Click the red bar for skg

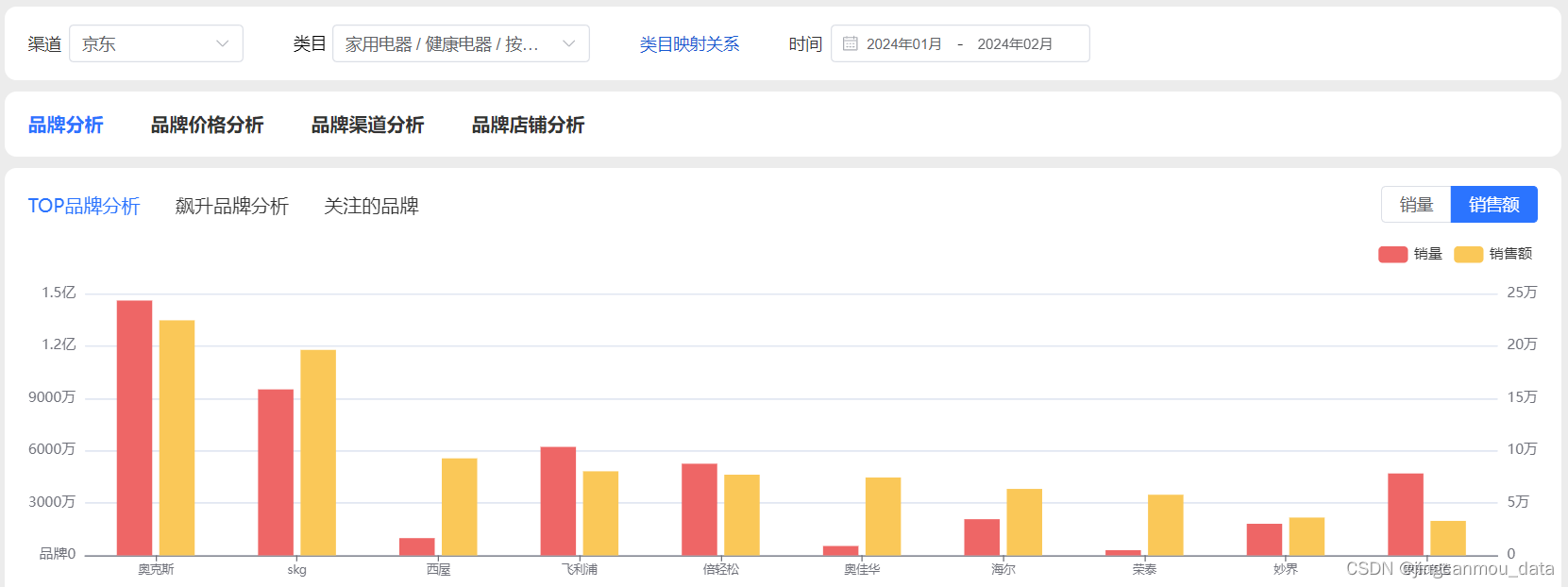point(276,472)
